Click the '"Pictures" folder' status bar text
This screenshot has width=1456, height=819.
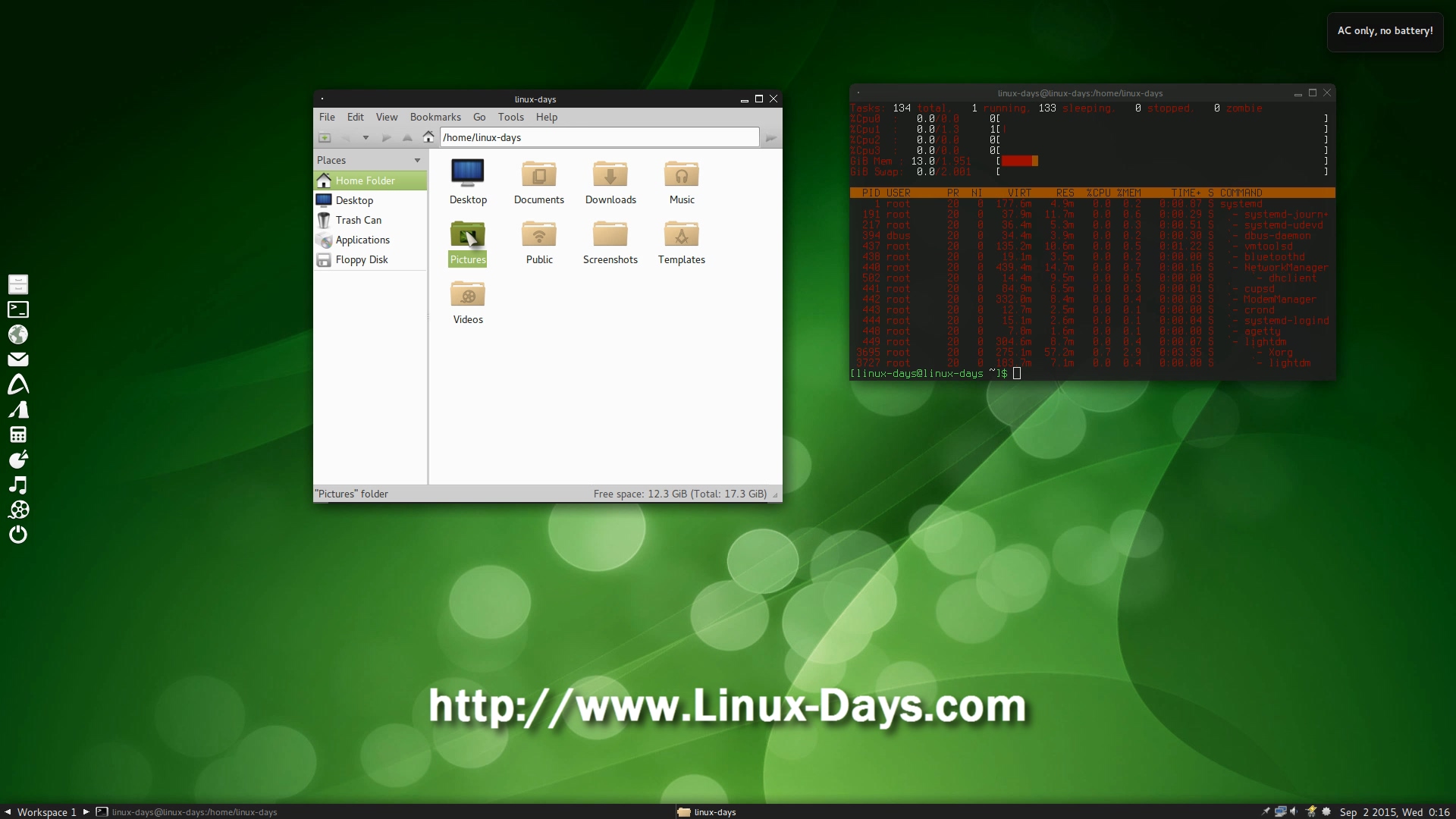click(352, 494)
